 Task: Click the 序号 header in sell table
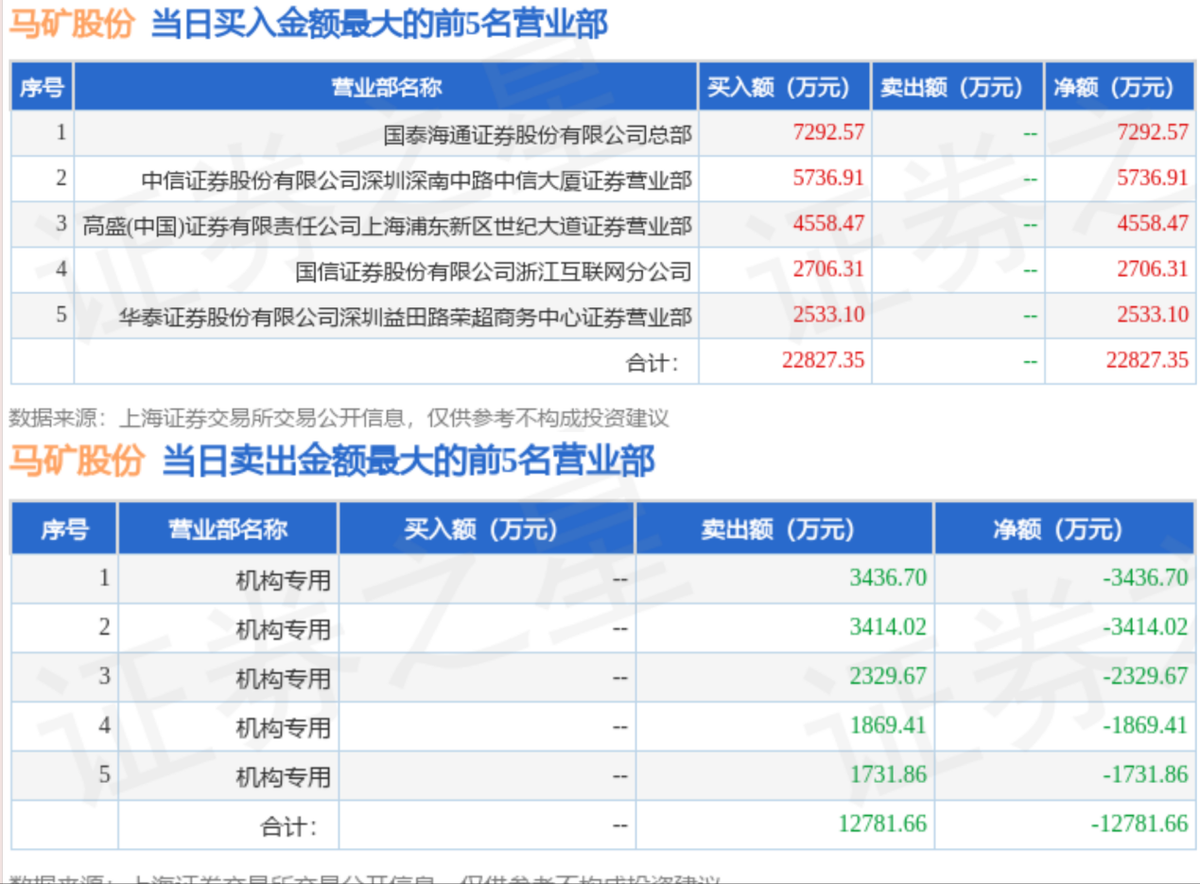tap(64, 529)
